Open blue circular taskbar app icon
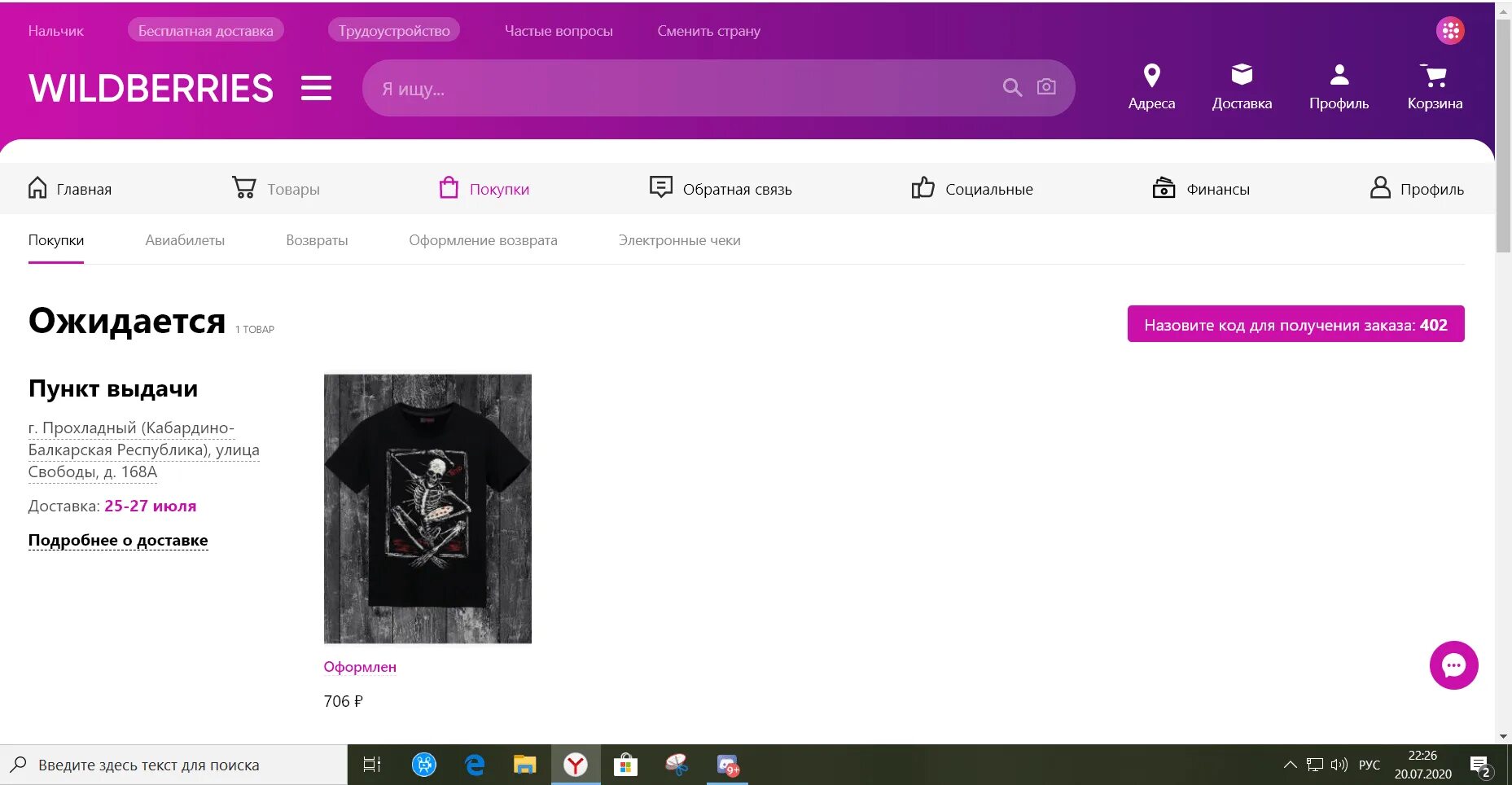 (x=424, y=765)
